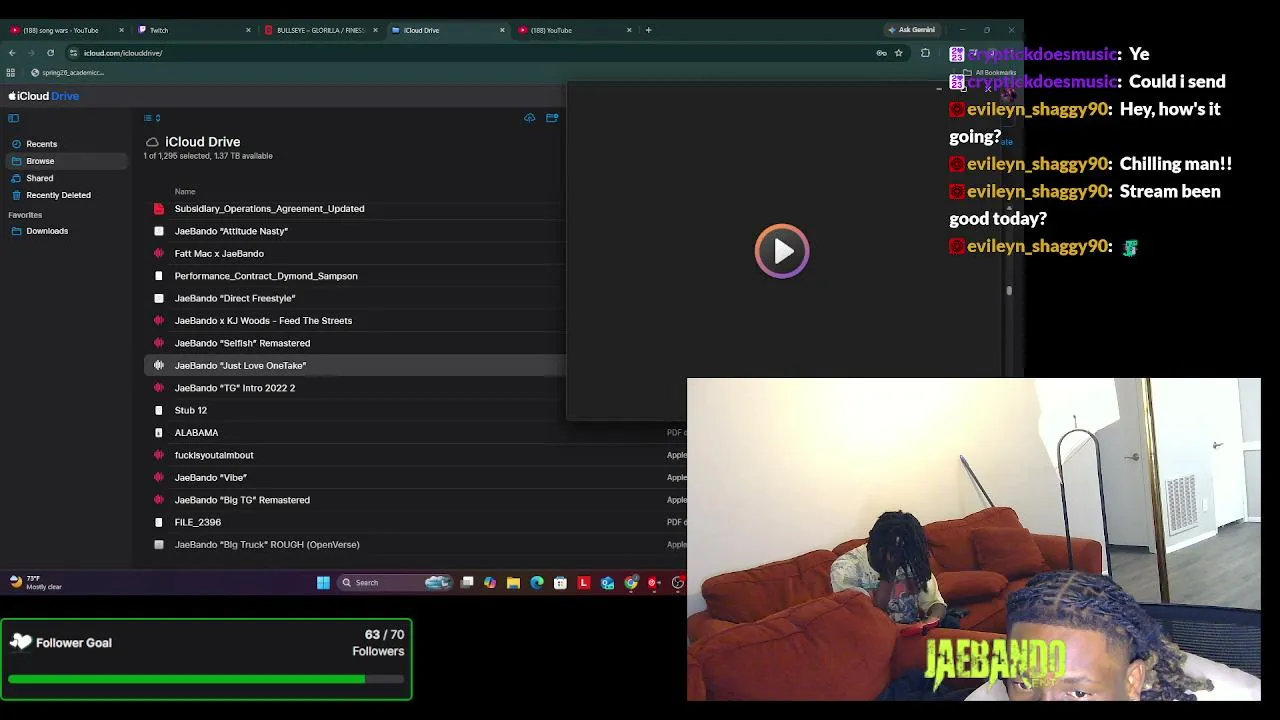
Task: Go back using the browser back arrow
Action: tap(12, 53)
